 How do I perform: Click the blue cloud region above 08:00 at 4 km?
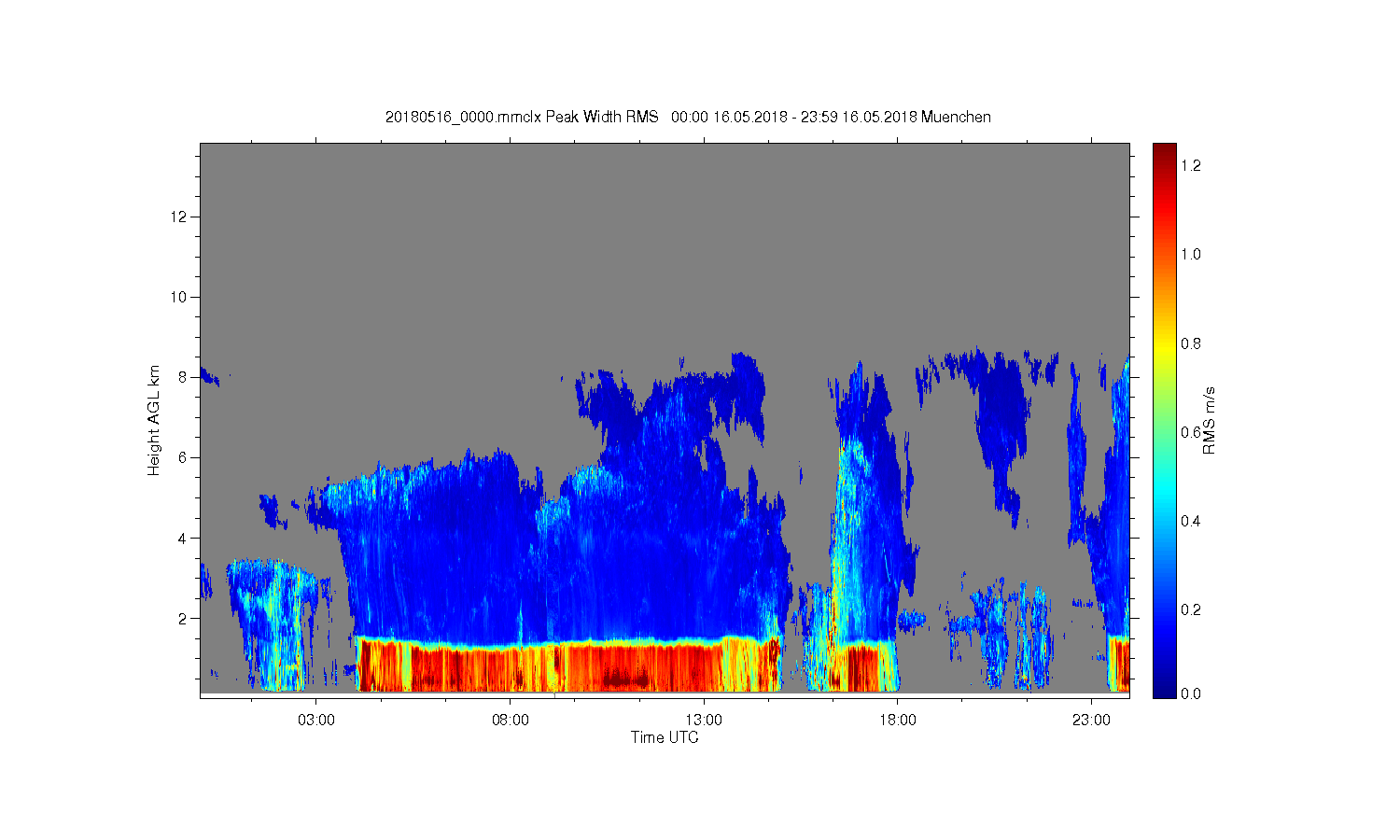pyautogui.click(x=511, y=538)
